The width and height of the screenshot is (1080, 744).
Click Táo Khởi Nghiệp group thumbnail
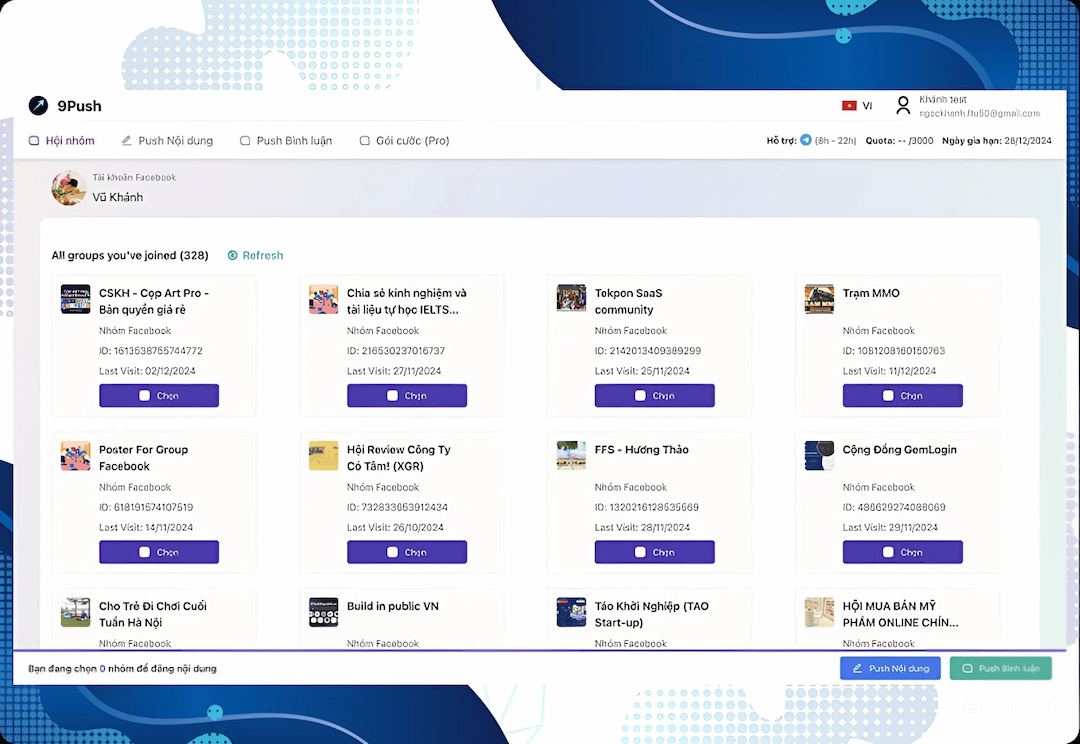point(572,612)
